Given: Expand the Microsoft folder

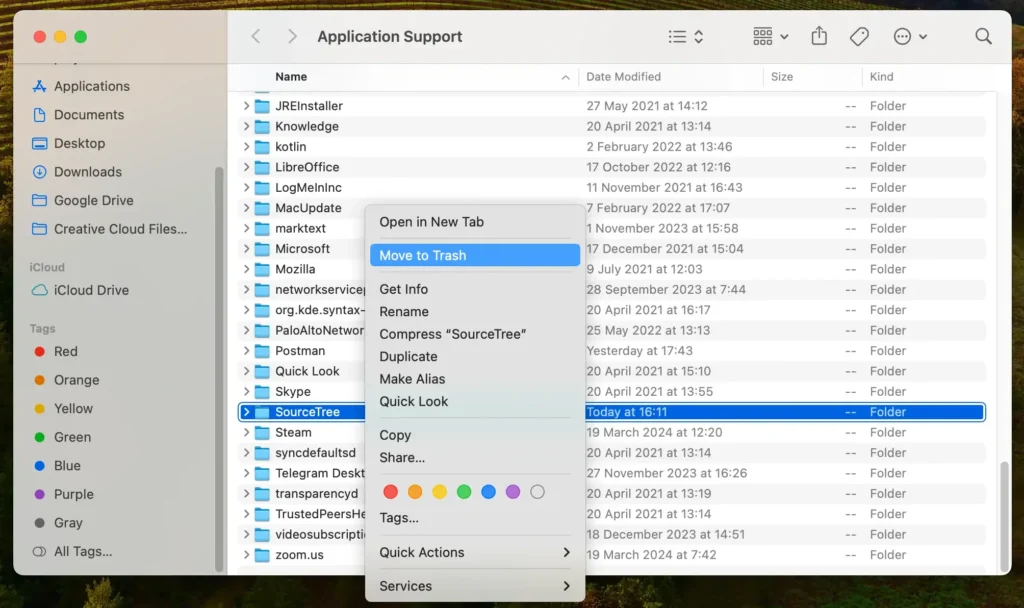Looking at the screenshot, I should pos(246,249).
